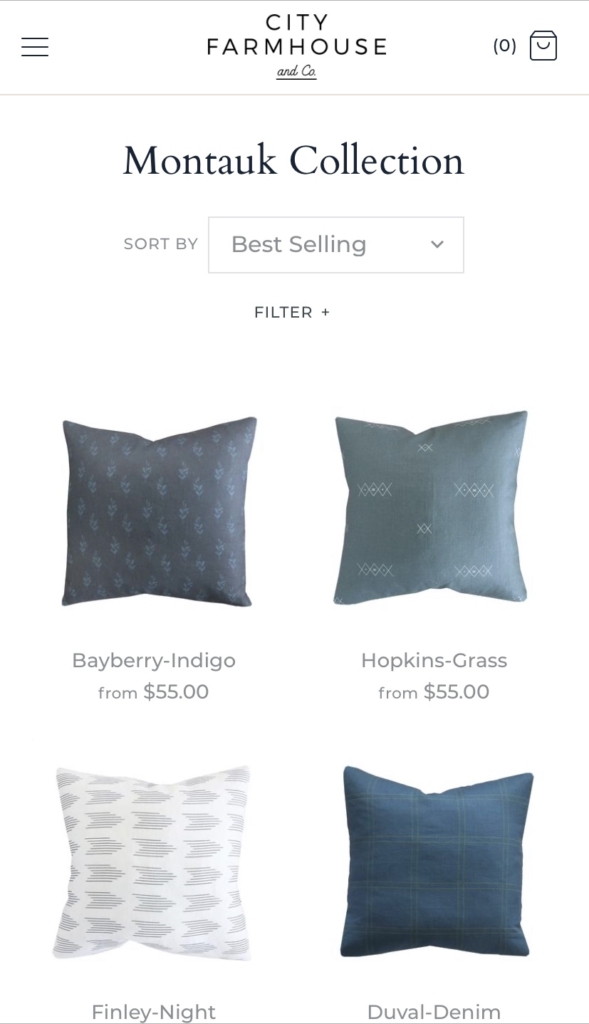Image resolution: width=589 pixels, height=1024 pixels.
Task: Open the Bayberry-Indigo pillow image
Action: (x=158, y=511)
